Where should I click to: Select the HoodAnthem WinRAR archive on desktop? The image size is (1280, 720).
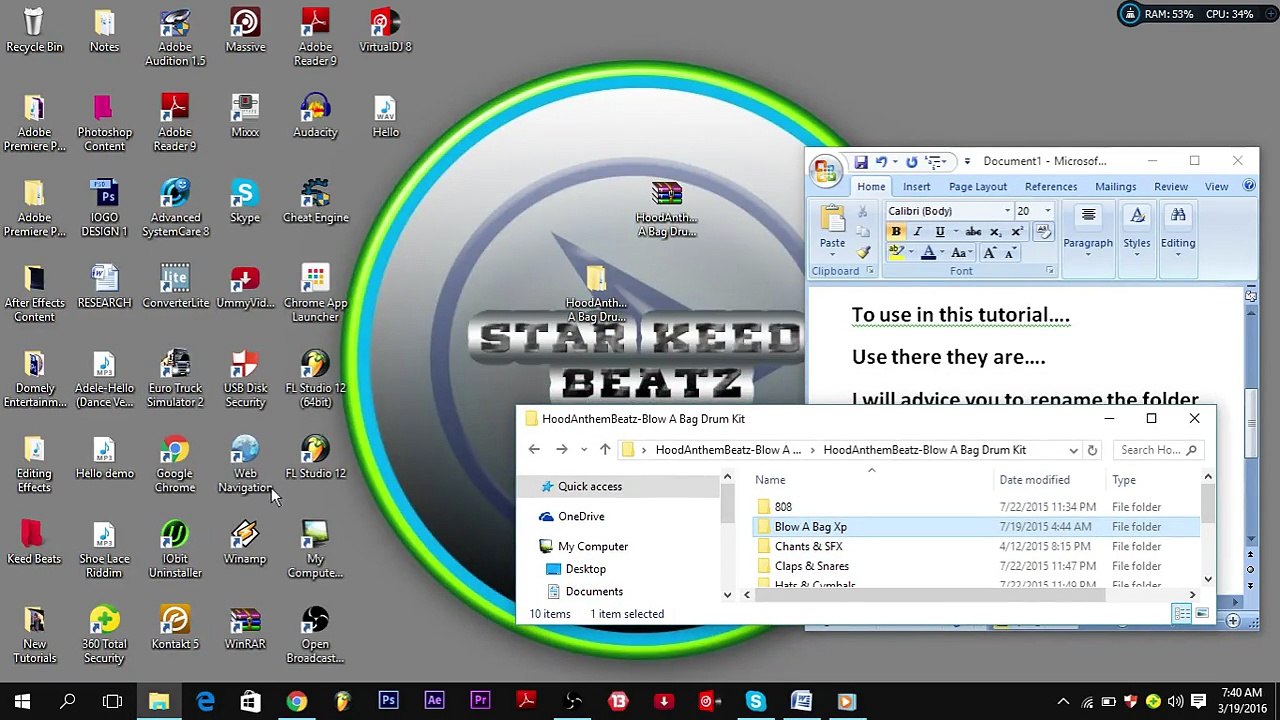pos(667,209)
